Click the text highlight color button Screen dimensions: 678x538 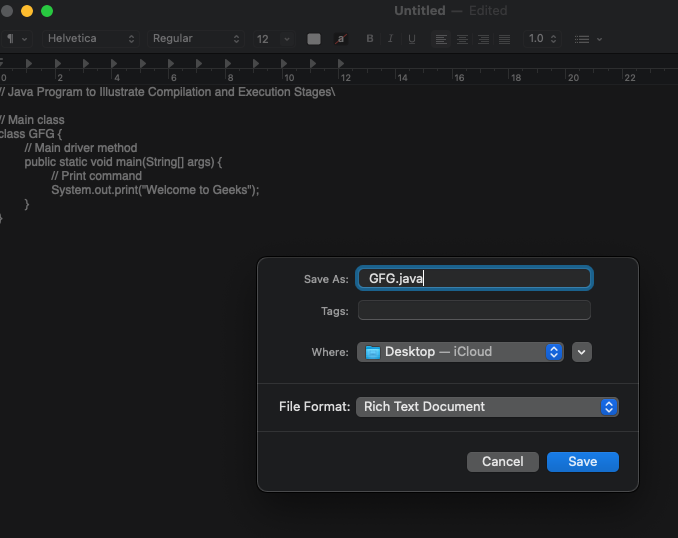click(x=341, y=39)
